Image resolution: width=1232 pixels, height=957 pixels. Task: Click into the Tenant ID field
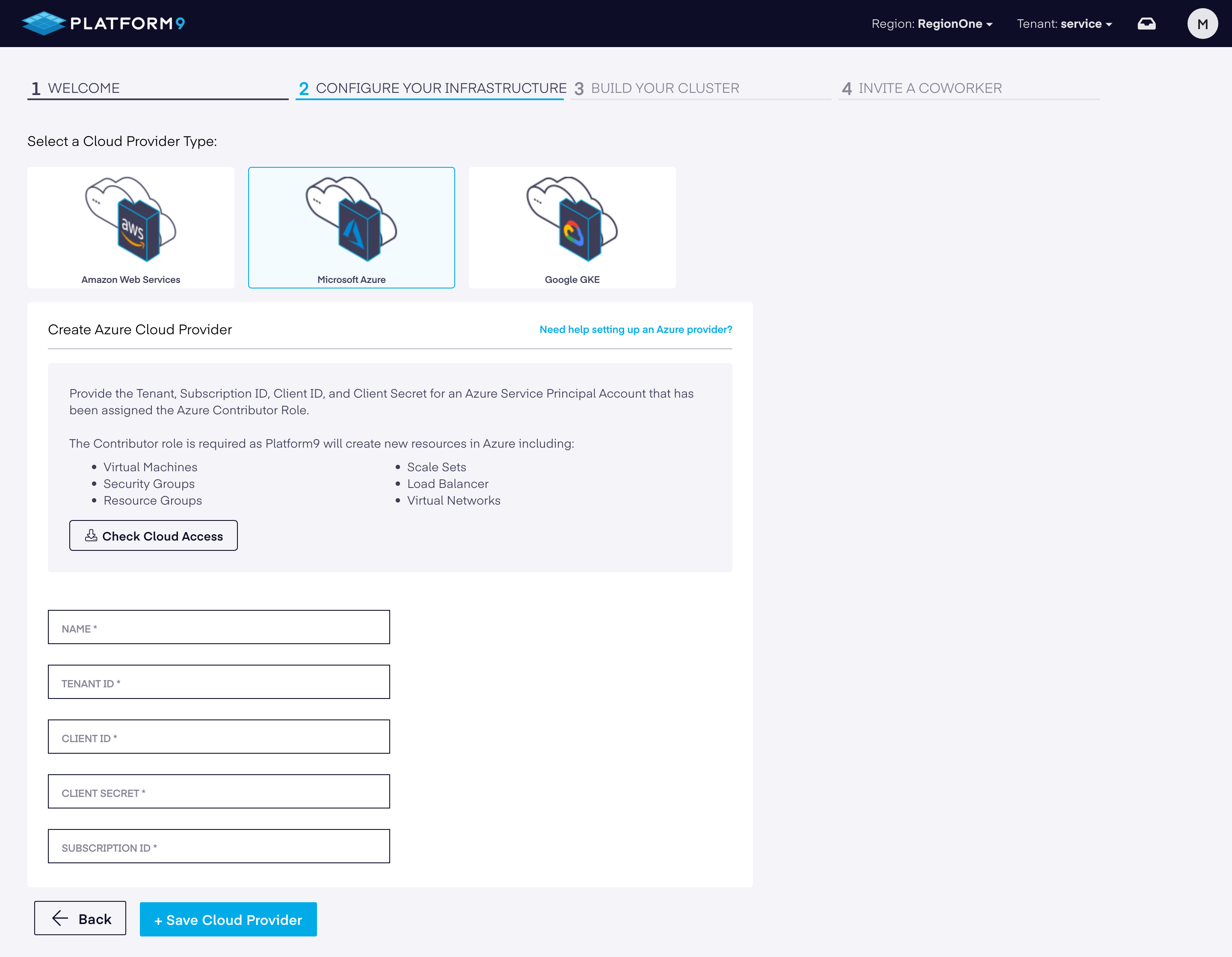[x=218, y=682]
